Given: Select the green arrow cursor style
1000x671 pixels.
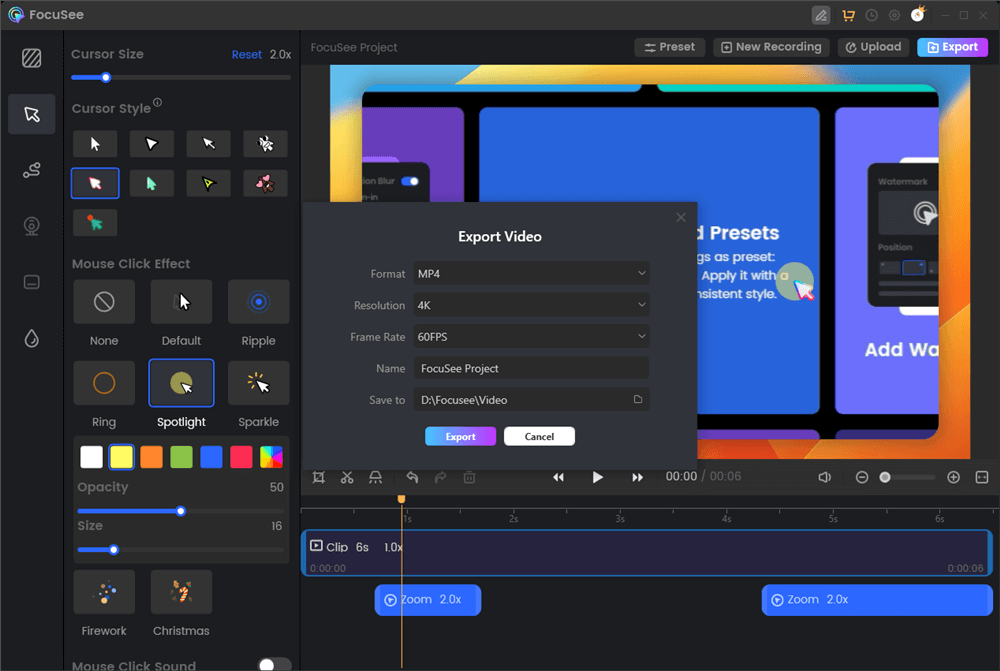Looking at the screenshot, I should [x=151, y=184].
